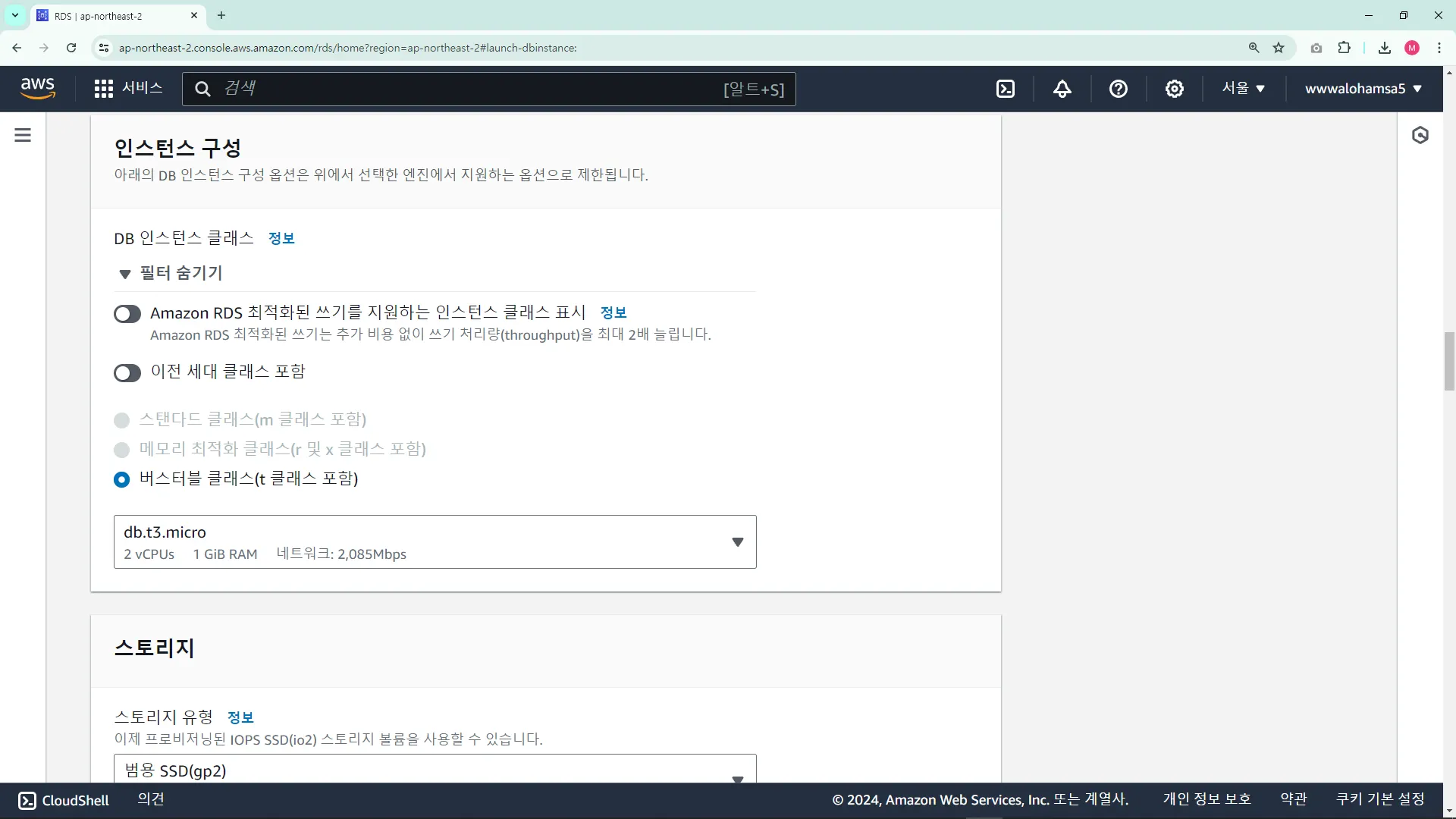Select the RDS browser tab
Image resolution: width=1456 pixels, height=819 pixels.
(114, 16)
